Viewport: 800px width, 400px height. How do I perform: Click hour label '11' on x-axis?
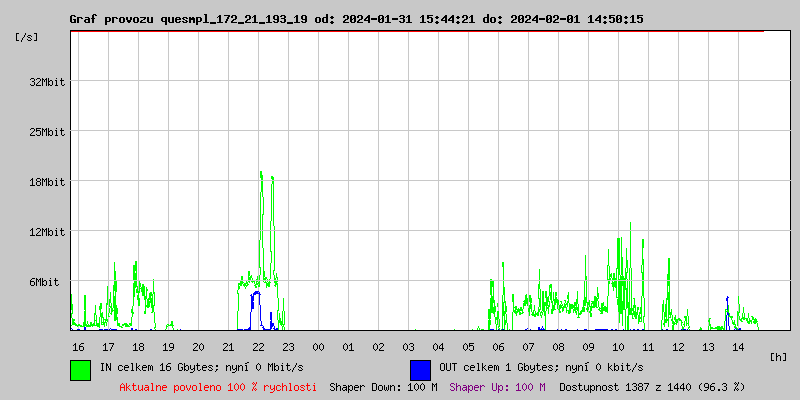[x=648, y=347]
